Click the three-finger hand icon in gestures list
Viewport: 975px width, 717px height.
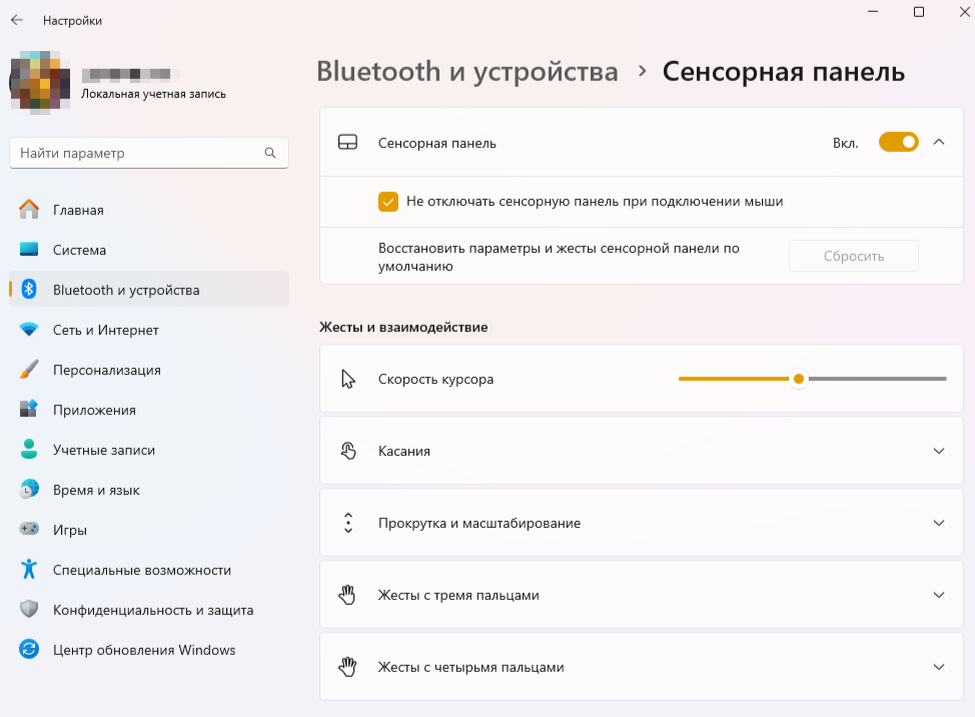click(347, 594)
